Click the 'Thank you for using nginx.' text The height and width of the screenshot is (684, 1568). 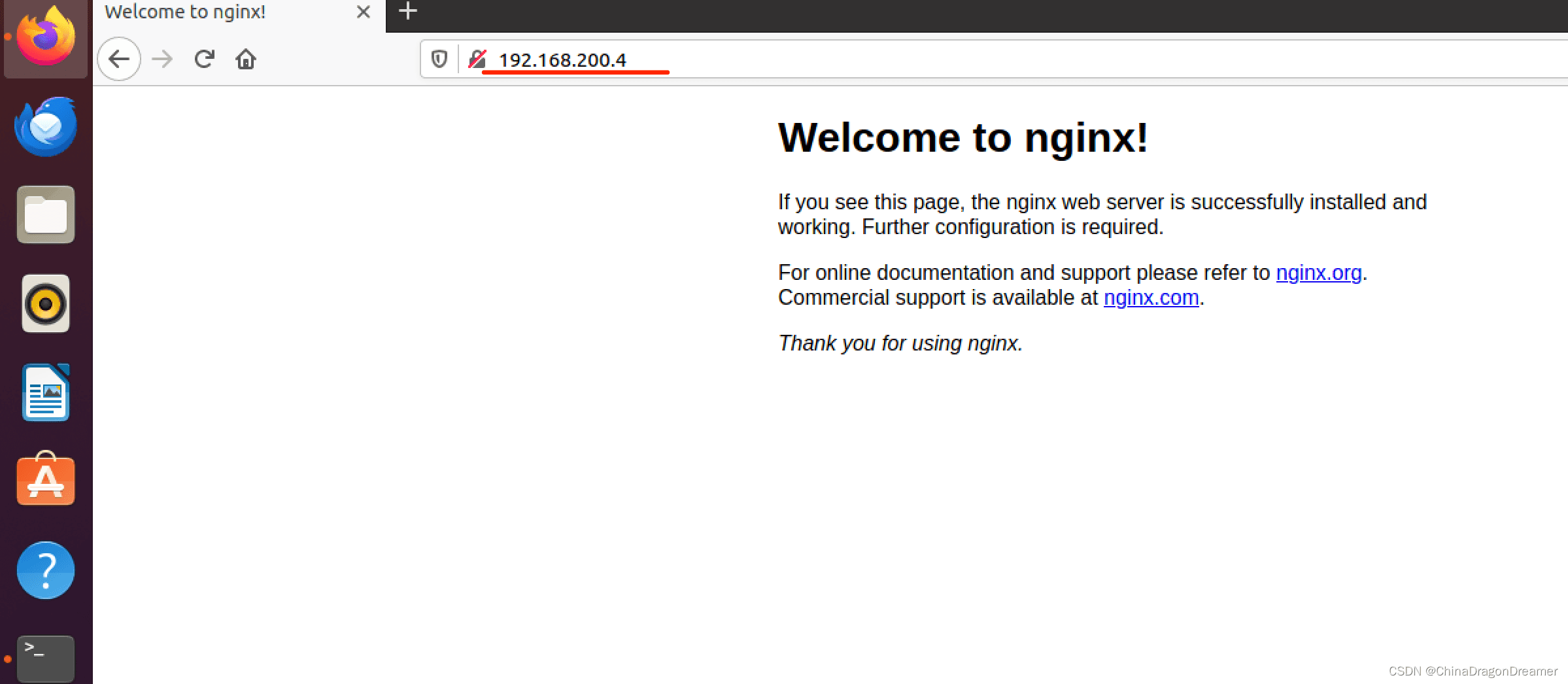tap(900, 343)
